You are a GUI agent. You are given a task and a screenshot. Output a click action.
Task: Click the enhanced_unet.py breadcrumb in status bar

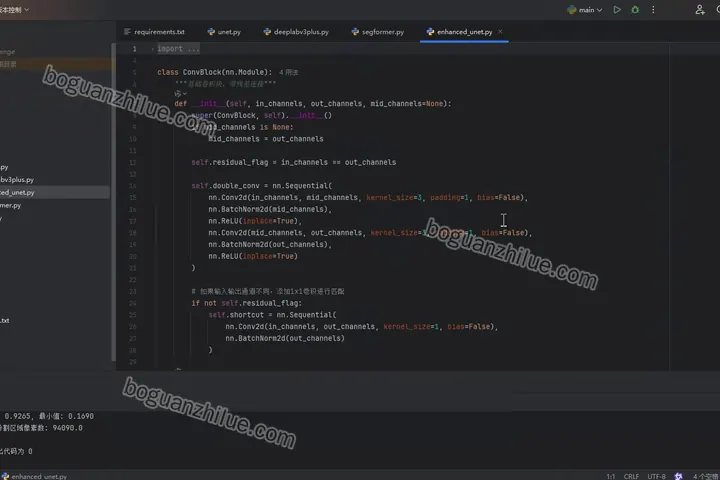[x=34, y=476]
